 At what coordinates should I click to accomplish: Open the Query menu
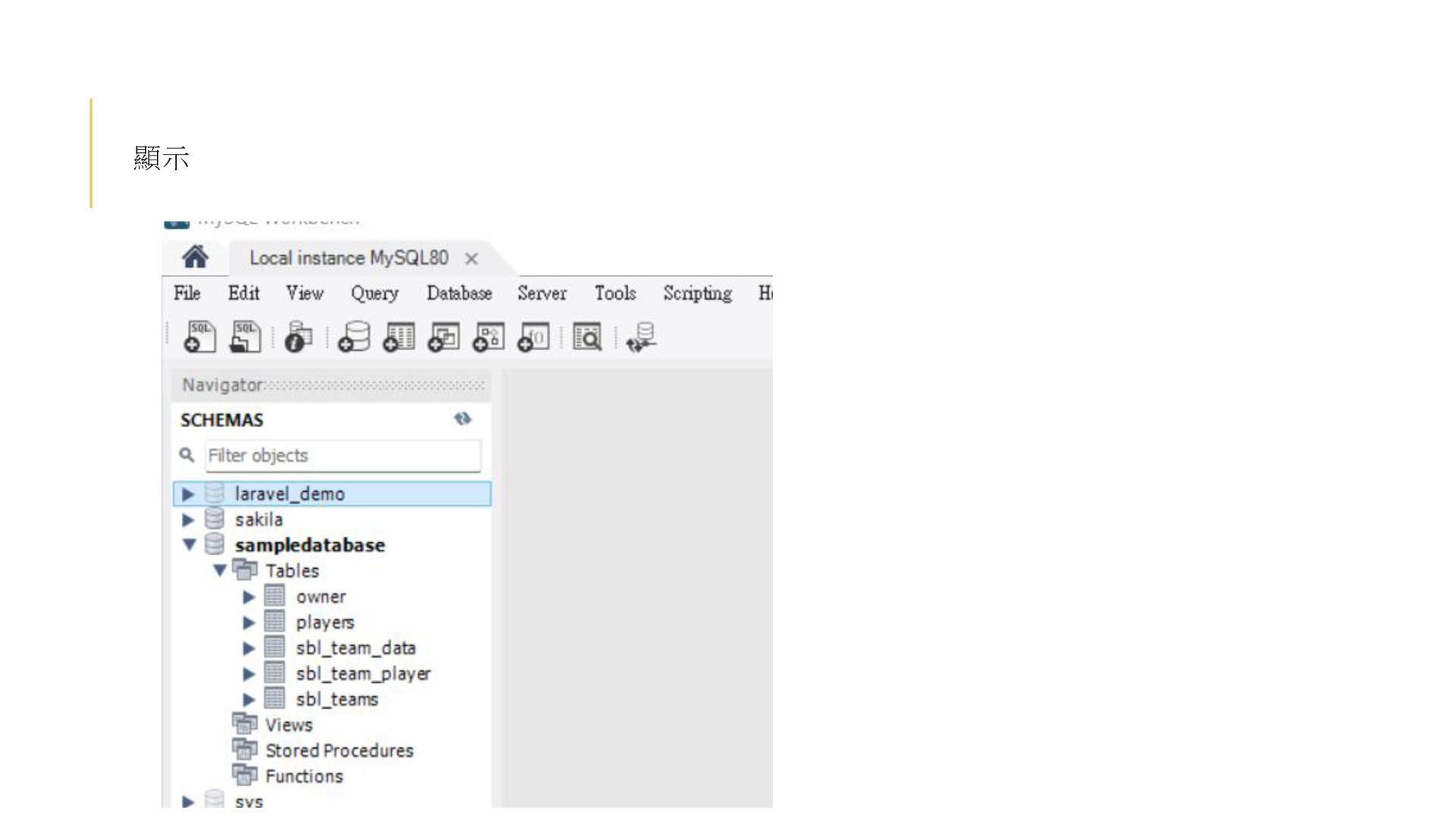coord(375,293)
